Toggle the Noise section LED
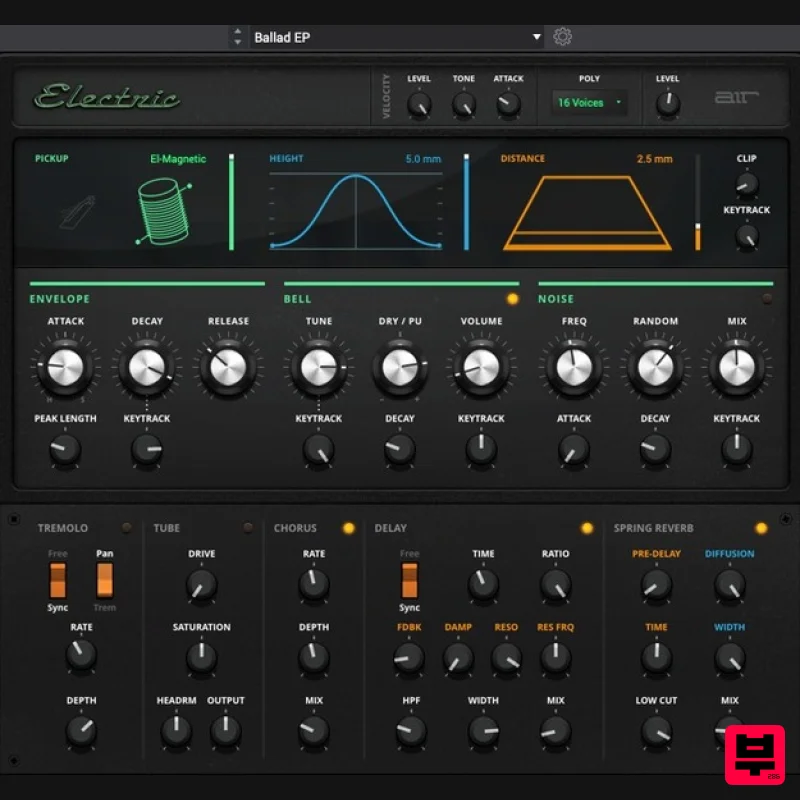Viewport: 800px width, 800px height. [x=766, y=298]
